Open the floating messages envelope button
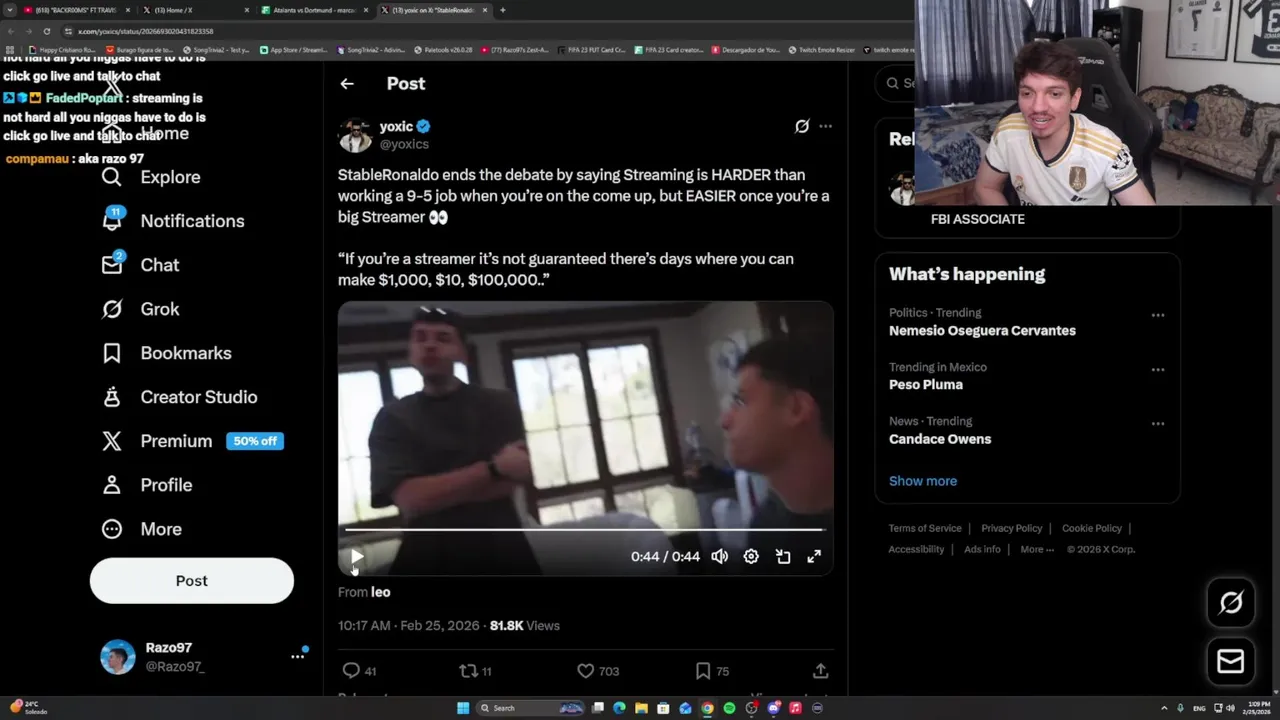This screenshot has height=720, width=1280. (x=1231, y=661)
